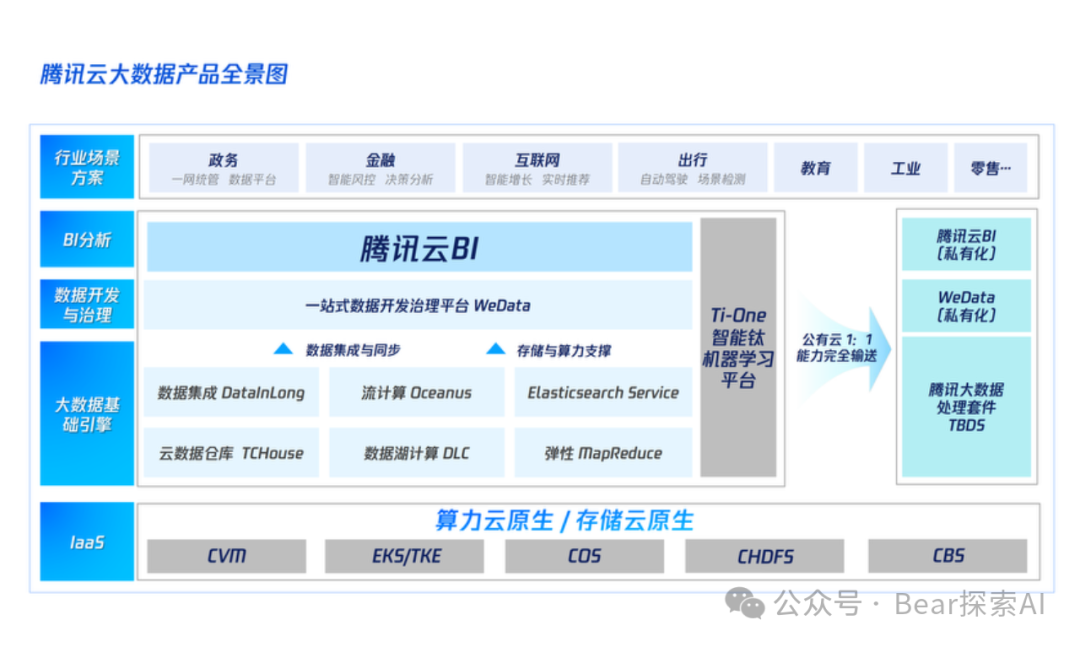
Task: Select the 数据集成 DataInLong box
Action: 231,392
